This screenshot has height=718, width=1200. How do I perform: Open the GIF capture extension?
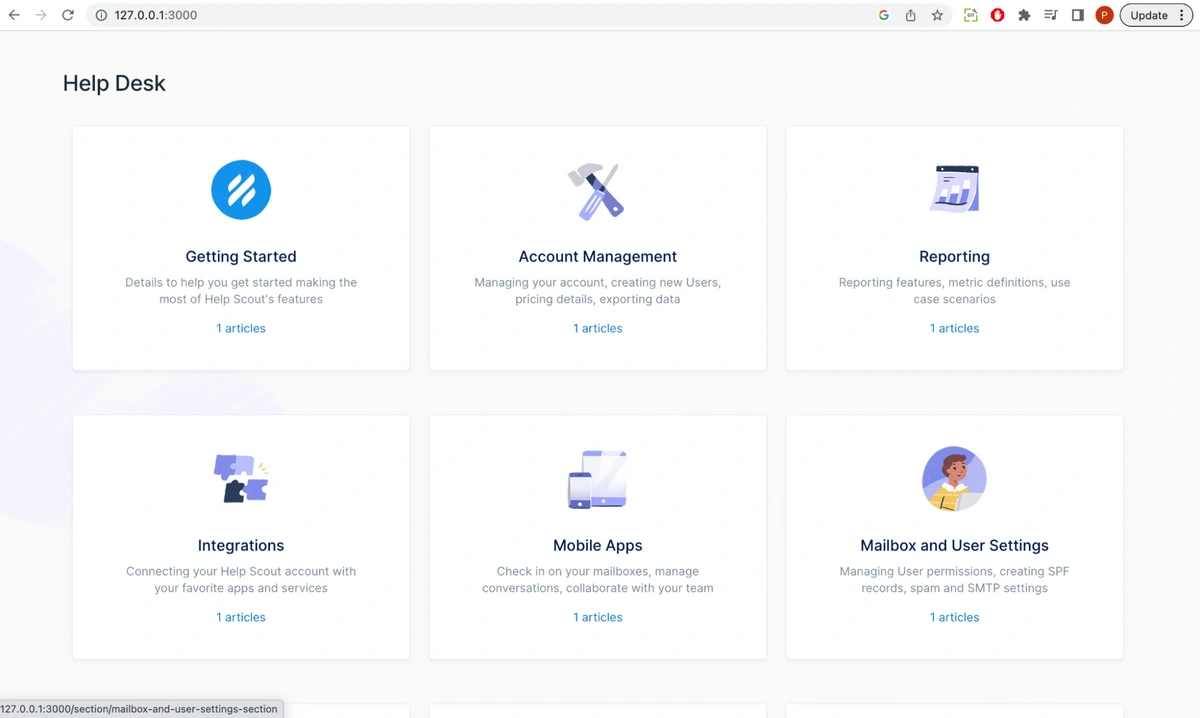click(x=970, y=15)
